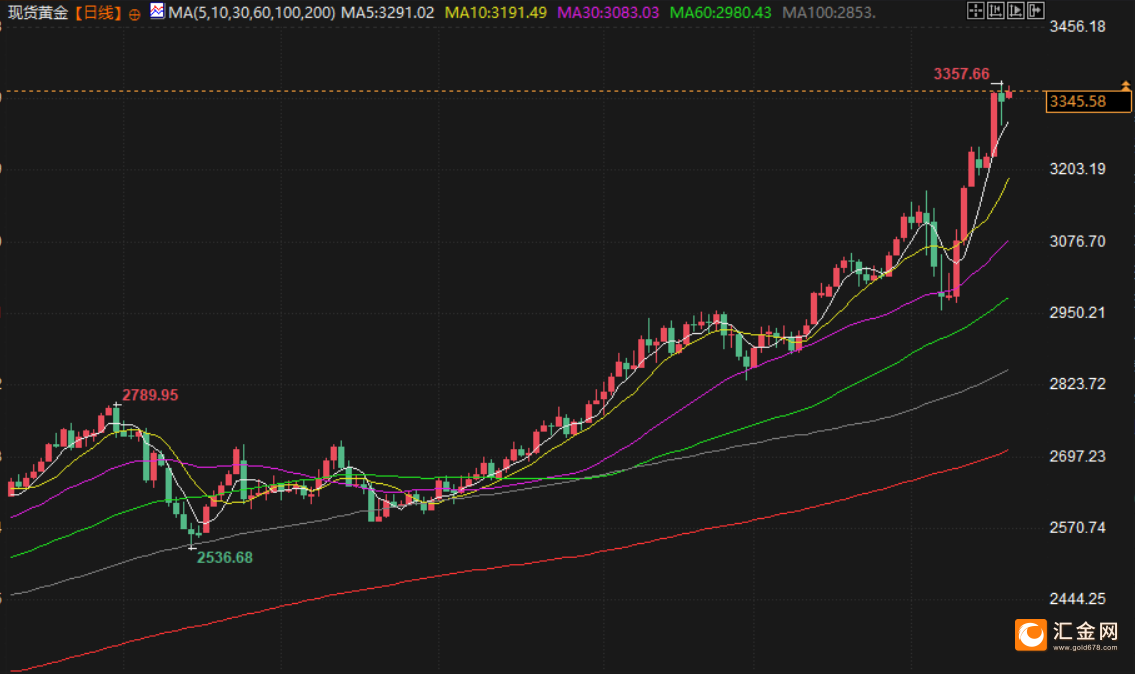Image resolution: width=1135 pixels, height=674 pixels.
Task: Click the 2570.74 price axis label
Action: click(x=1078, y=528)
